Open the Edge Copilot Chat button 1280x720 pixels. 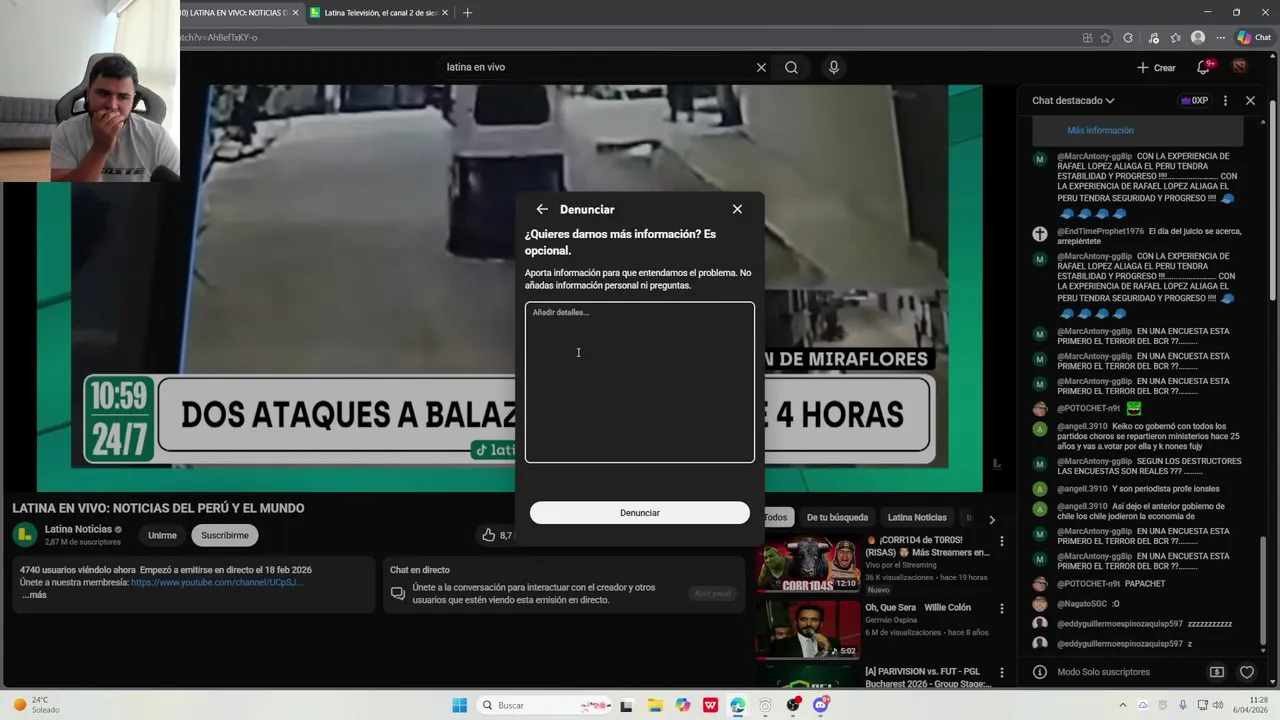click(1254, 38)
